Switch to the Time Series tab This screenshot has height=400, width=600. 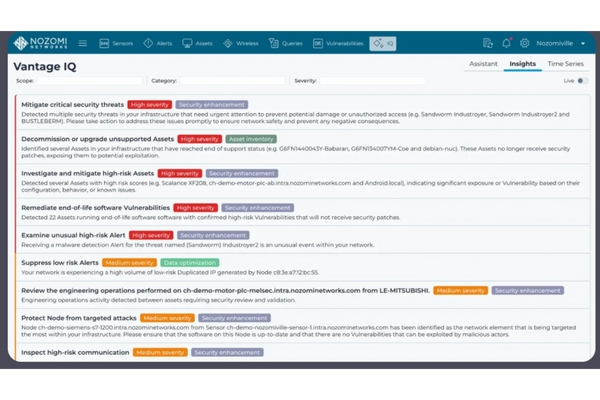click(567, 63)
